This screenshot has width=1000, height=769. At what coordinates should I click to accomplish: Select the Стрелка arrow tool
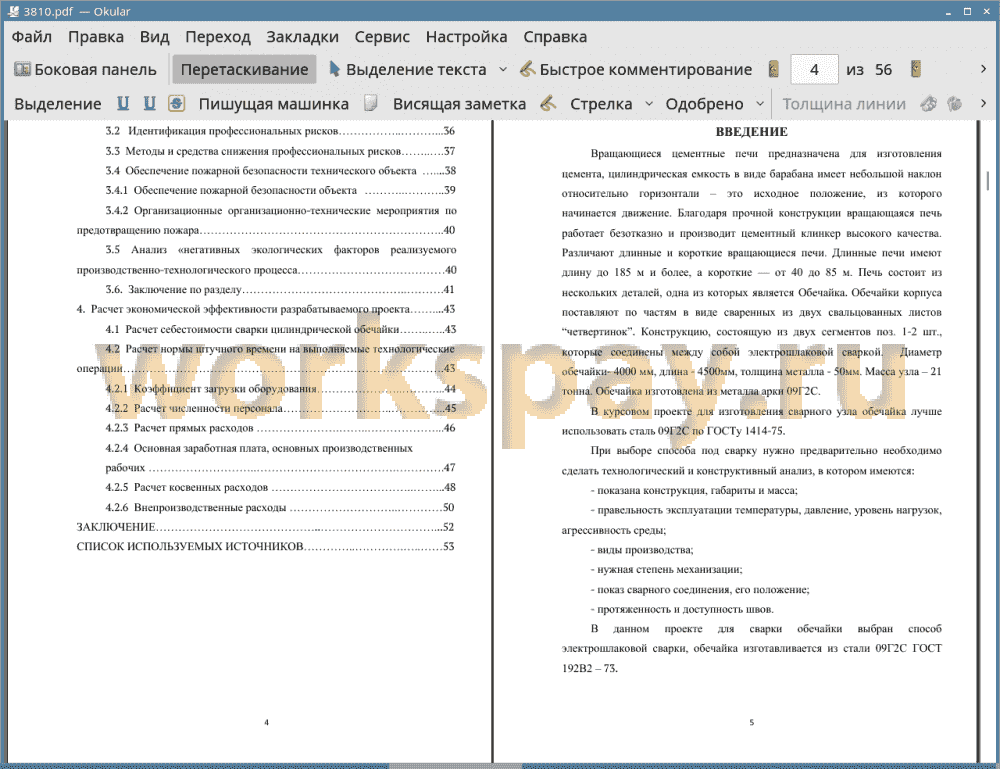tap(601, 104)
